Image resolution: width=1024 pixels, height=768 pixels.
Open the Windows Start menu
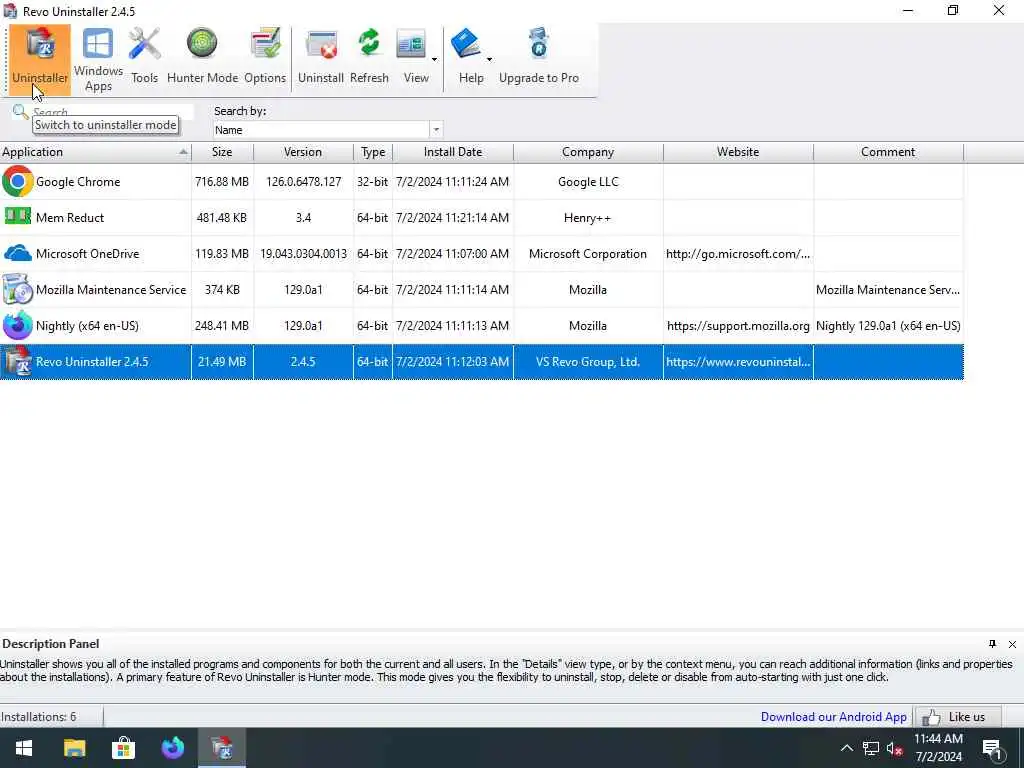24,748
